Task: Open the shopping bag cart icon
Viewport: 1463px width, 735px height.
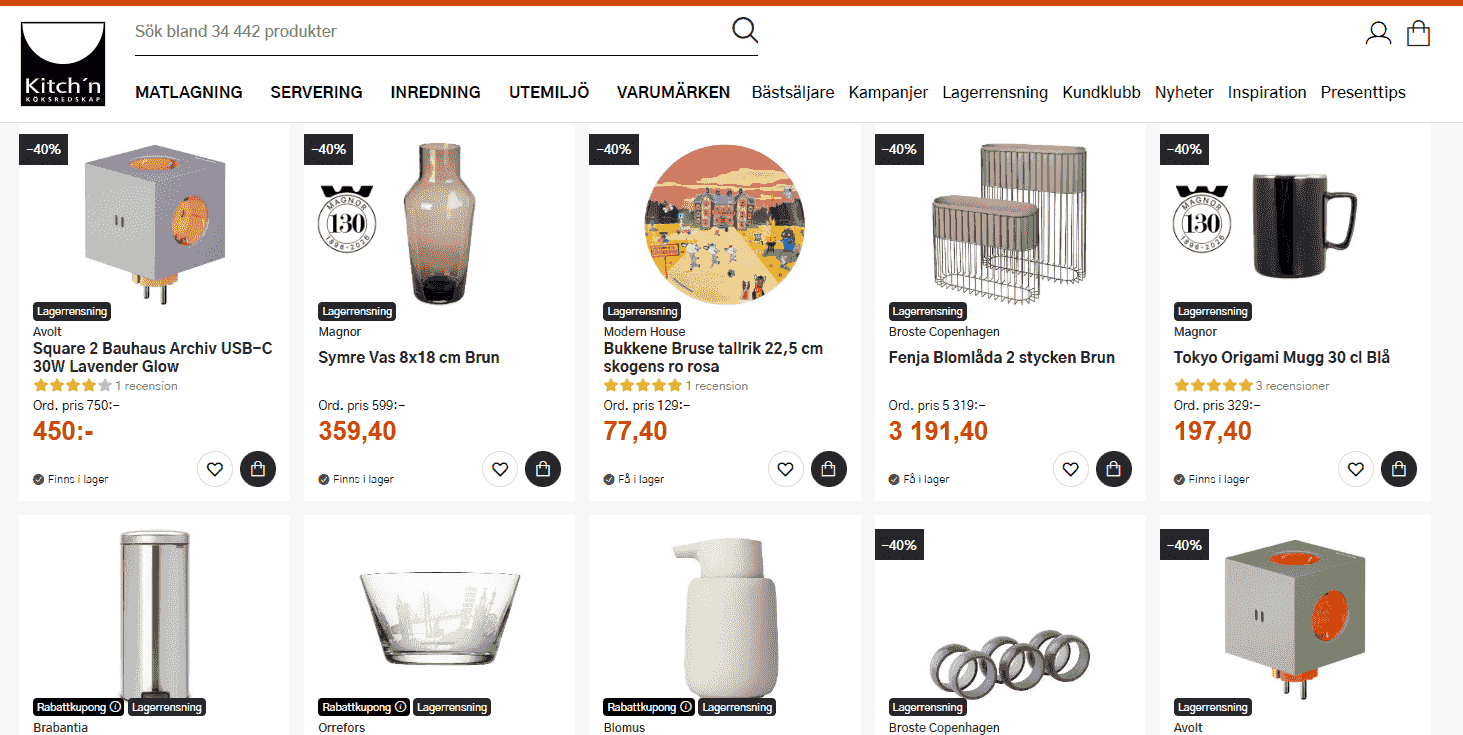Action: coord(1418,33)
